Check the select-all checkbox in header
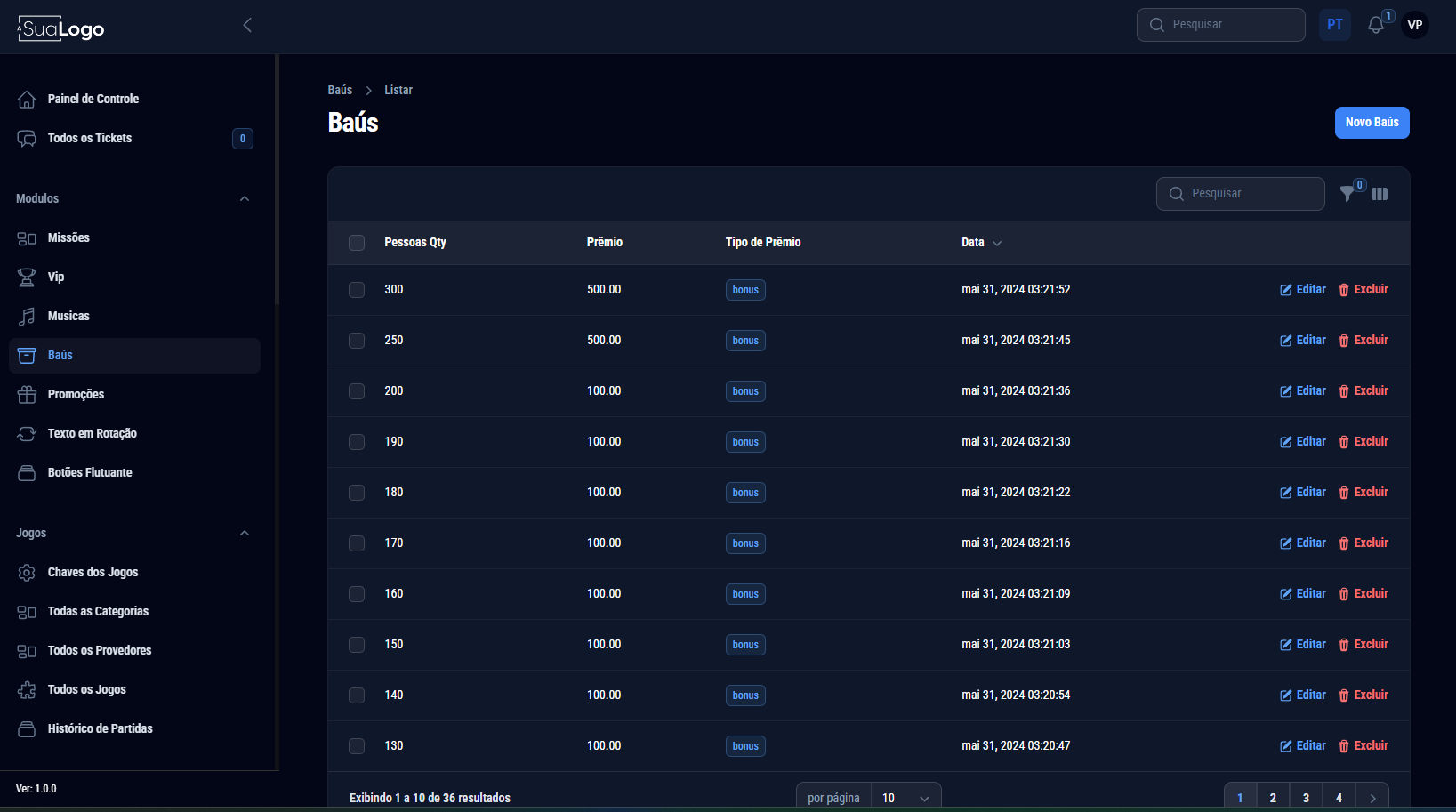This screenshot has height=812, width=1456. tap(357, 243)
